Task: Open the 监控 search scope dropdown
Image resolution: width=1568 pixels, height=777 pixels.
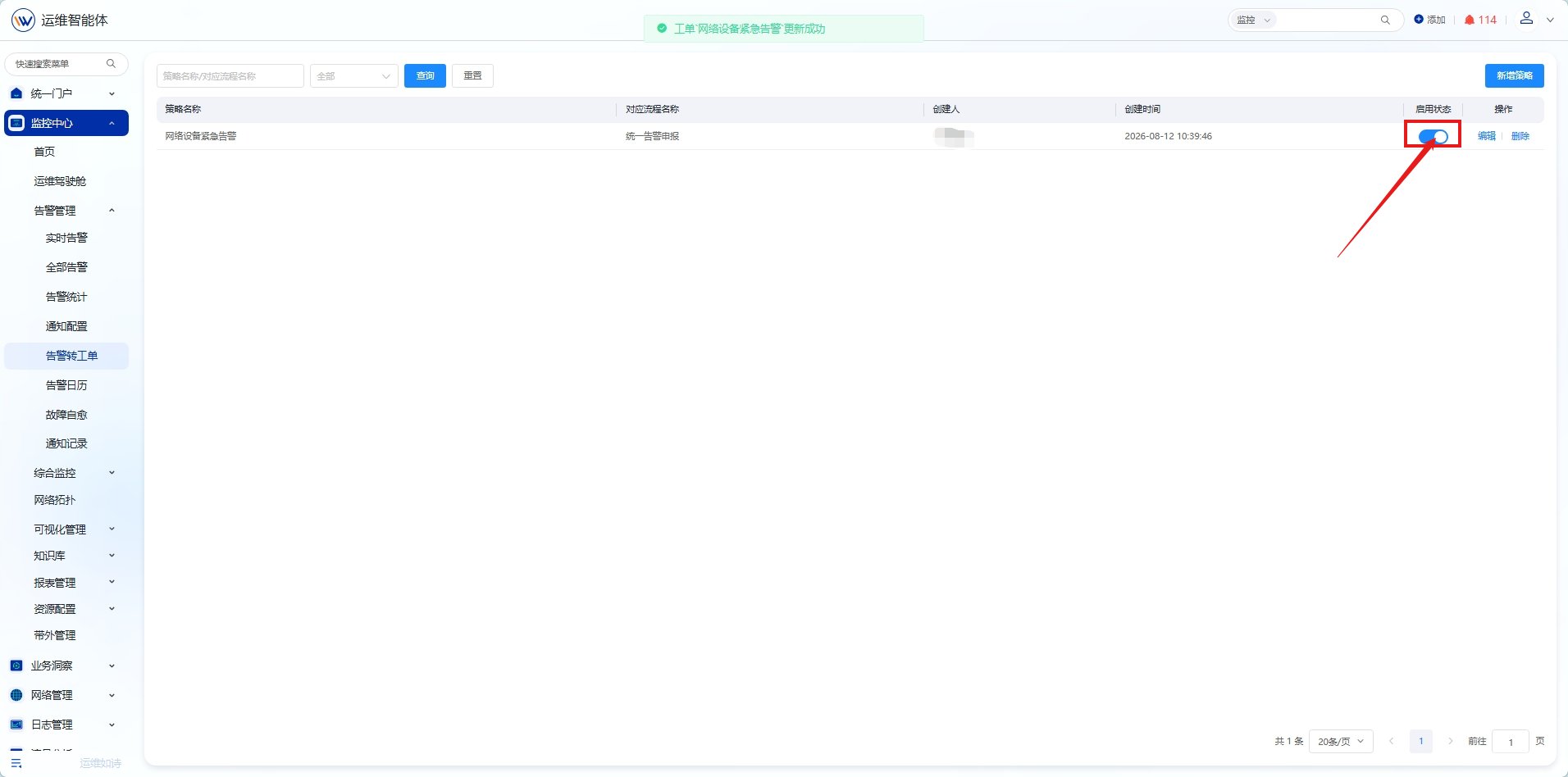Action: coord(1253,20)
